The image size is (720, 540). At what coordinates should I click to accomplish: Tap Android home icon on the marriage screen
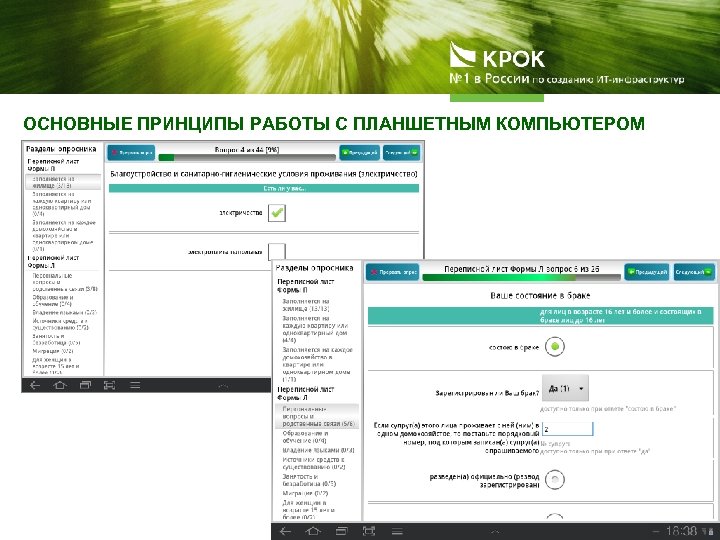pyautogui.click(x=313, y=531)
